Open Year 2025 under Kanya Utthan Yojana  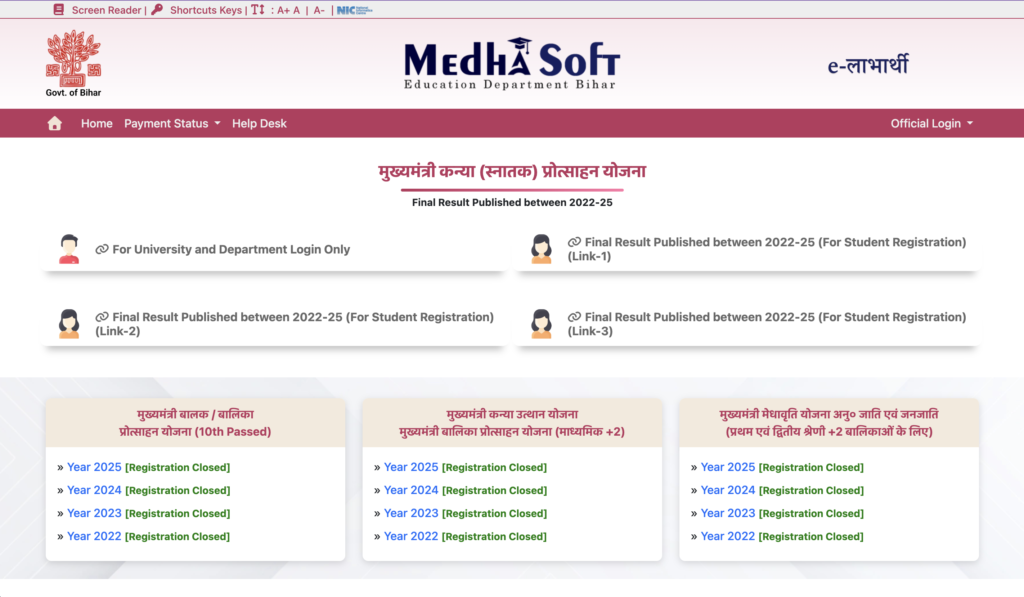click(x=411, y=467)
